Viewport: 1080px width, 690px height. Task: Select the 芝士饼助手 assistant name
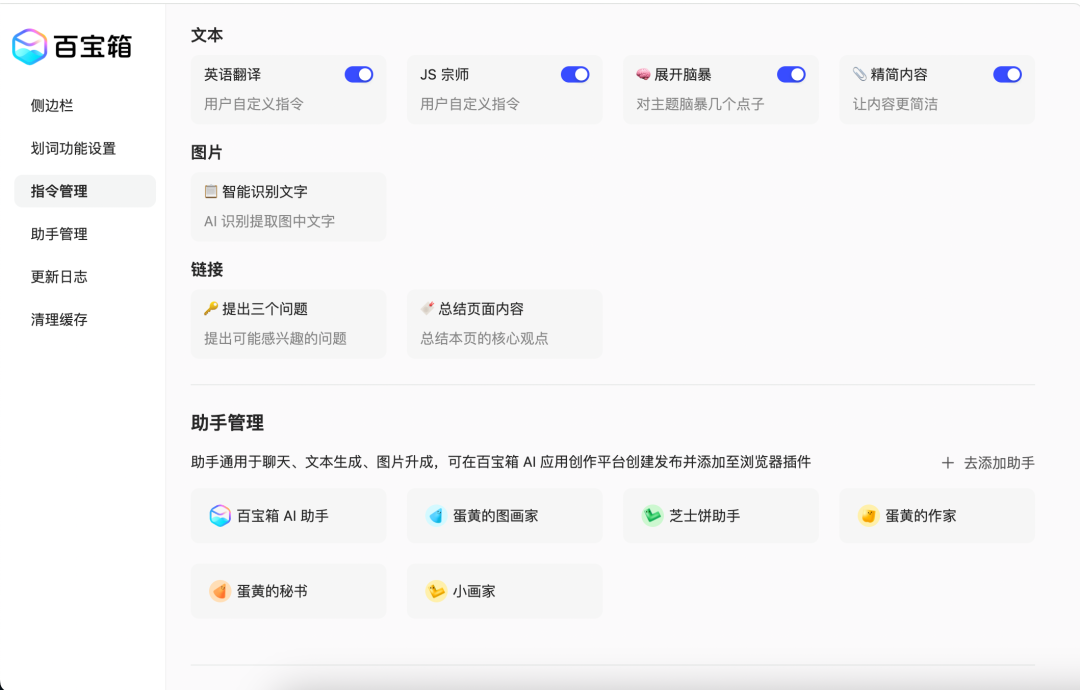(x=705, y=516)
